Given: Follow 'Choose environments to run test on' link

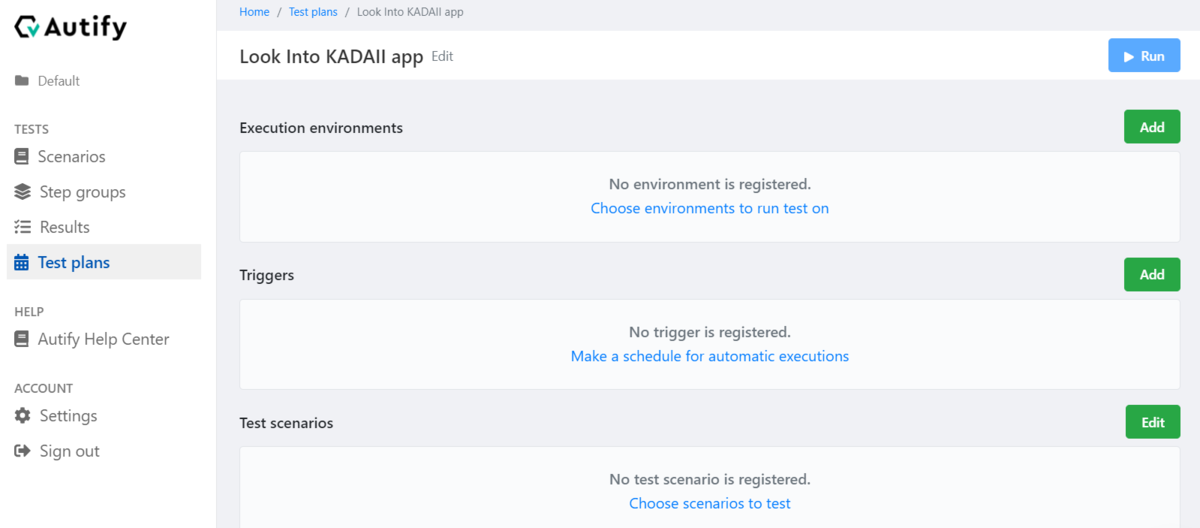Looking at the screenshot, I should tap(710, 208).
